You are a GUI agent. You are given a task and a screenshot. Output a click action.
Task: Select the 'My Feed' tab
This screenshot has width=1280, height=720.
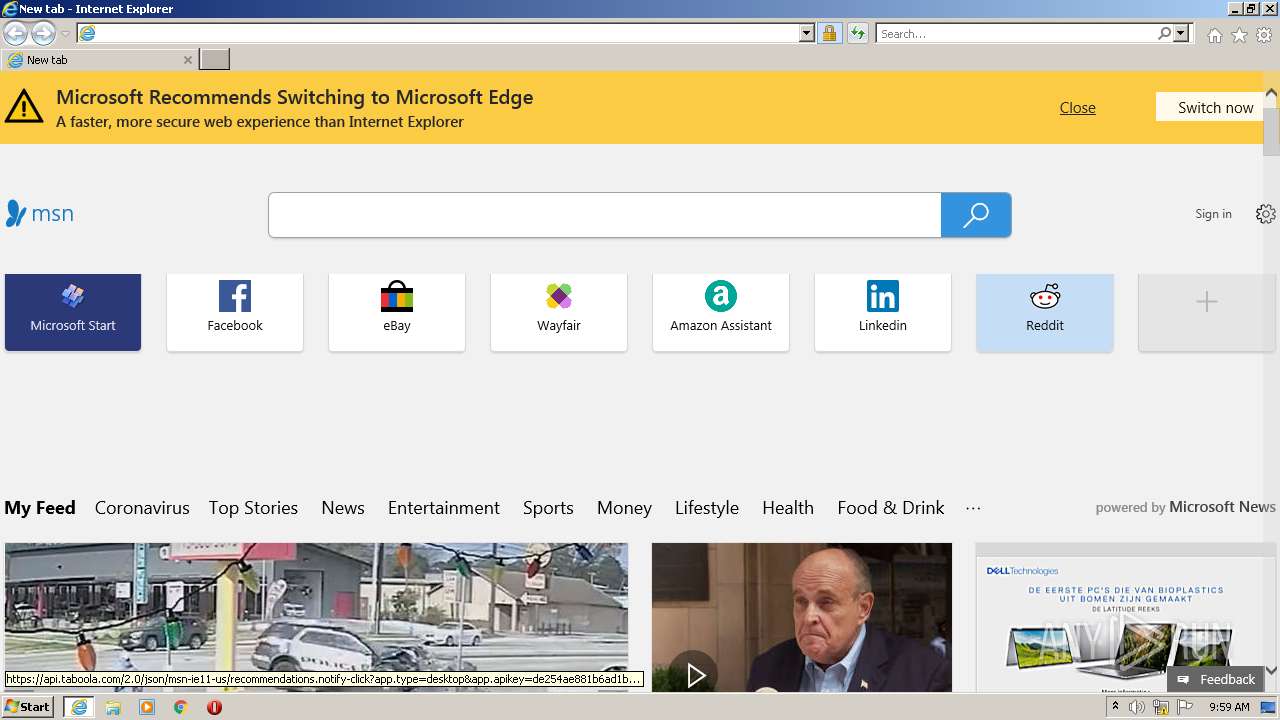[x=40, y=508]
